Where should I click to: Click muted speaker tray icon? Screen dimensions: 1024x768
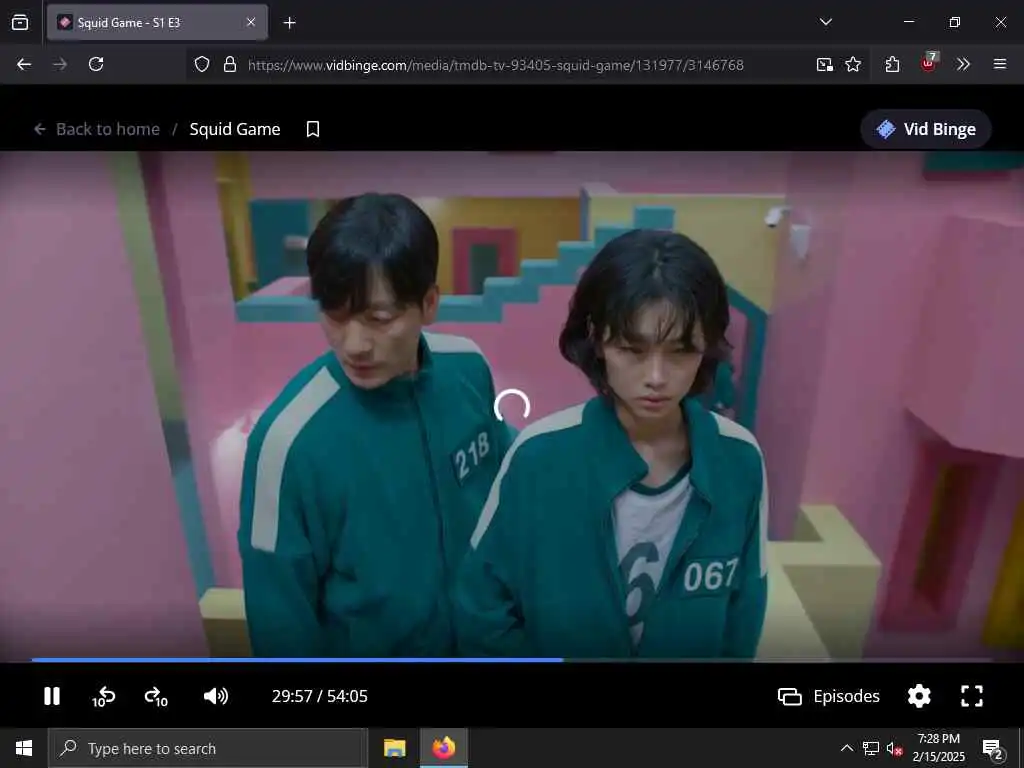click(x=895, y=748)
